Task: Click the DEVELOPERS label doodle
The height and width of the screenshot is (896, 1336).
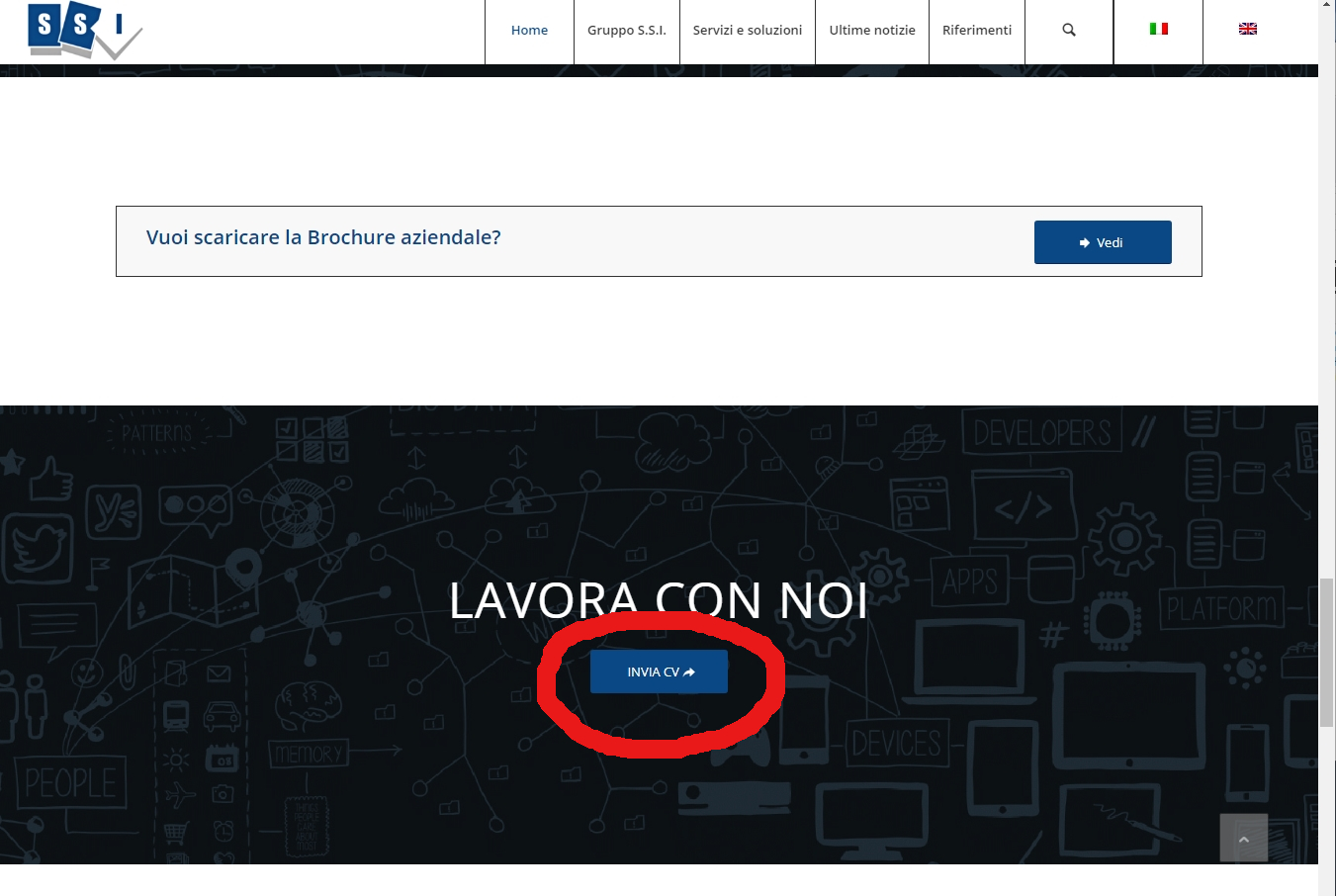Action: coord(1042,433)
